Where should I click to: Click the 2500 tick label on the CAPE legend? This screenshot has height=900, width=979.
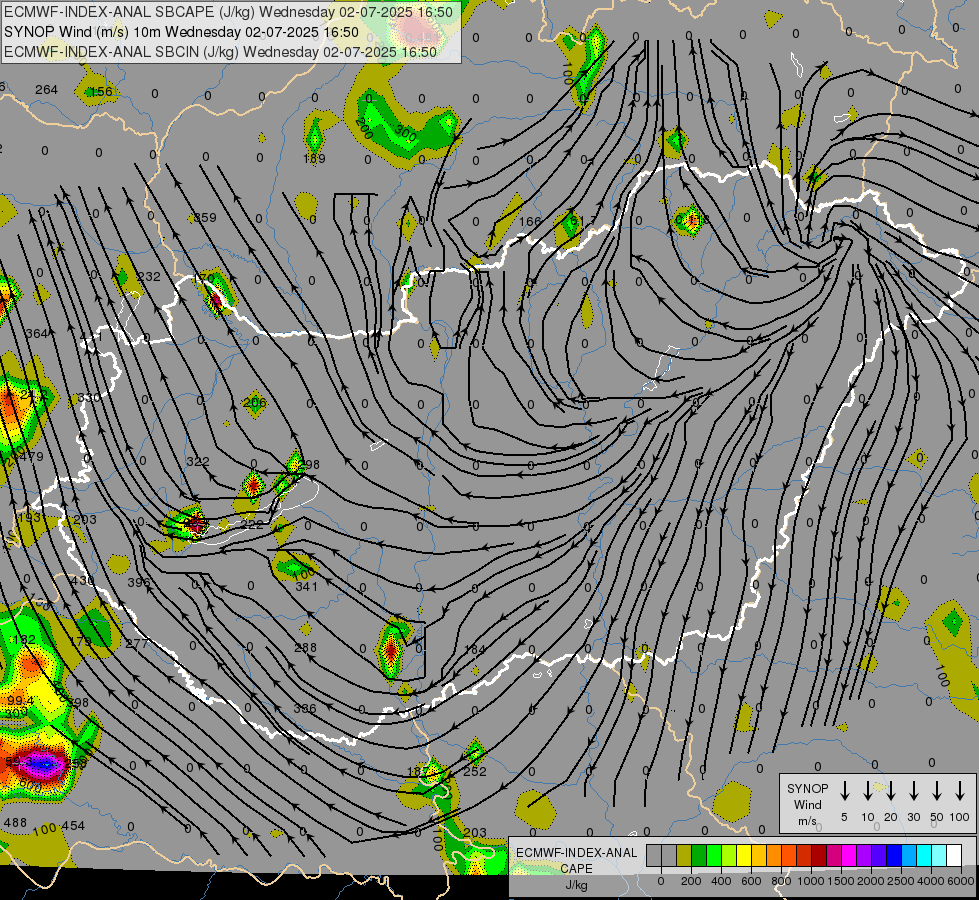900,881
